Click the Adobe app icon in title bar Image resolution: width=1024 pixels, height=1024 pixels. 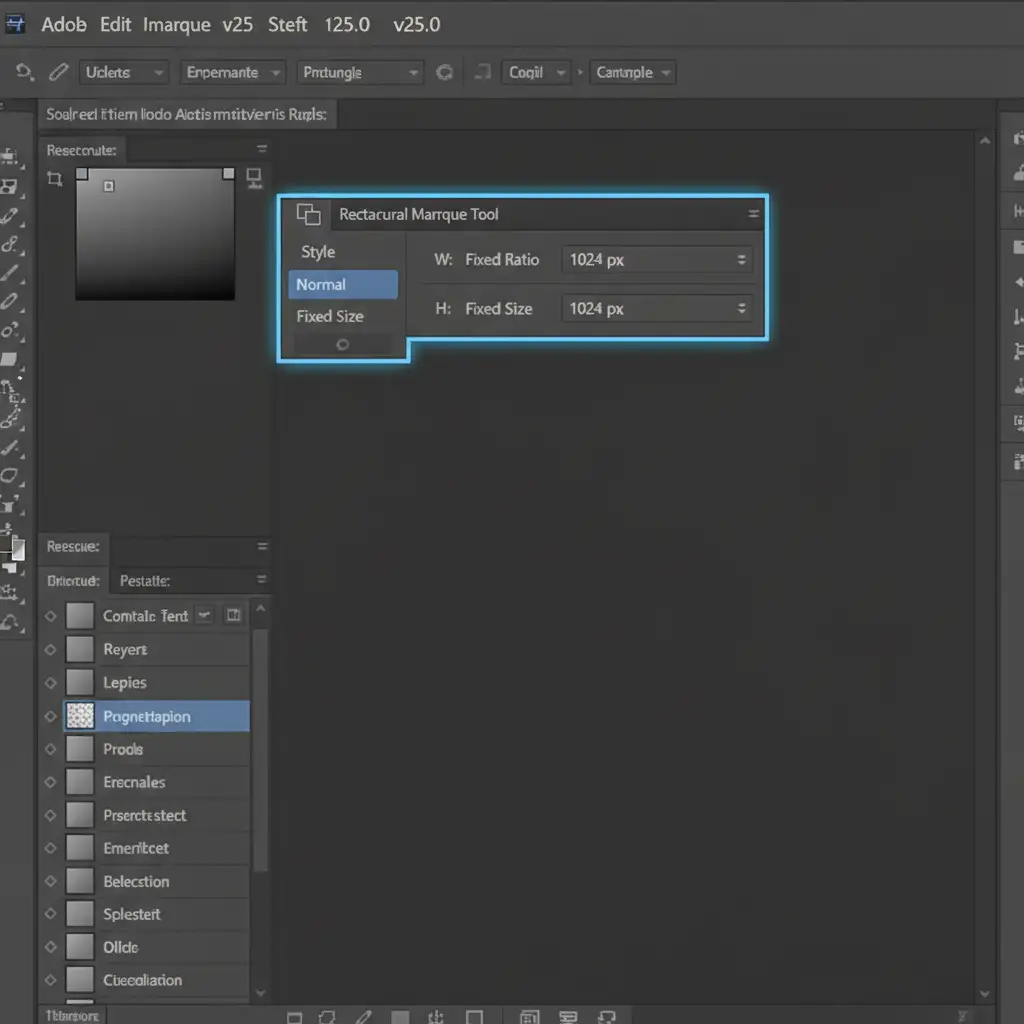pos(16,24)
